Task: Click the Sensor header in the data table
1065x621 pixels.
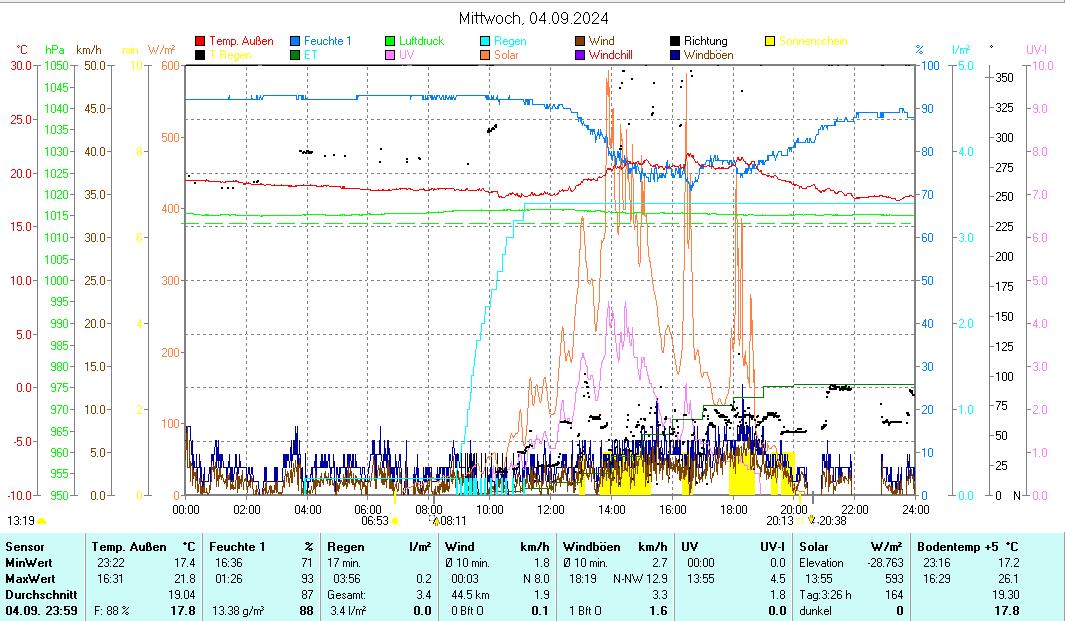Action: point(24,547)
